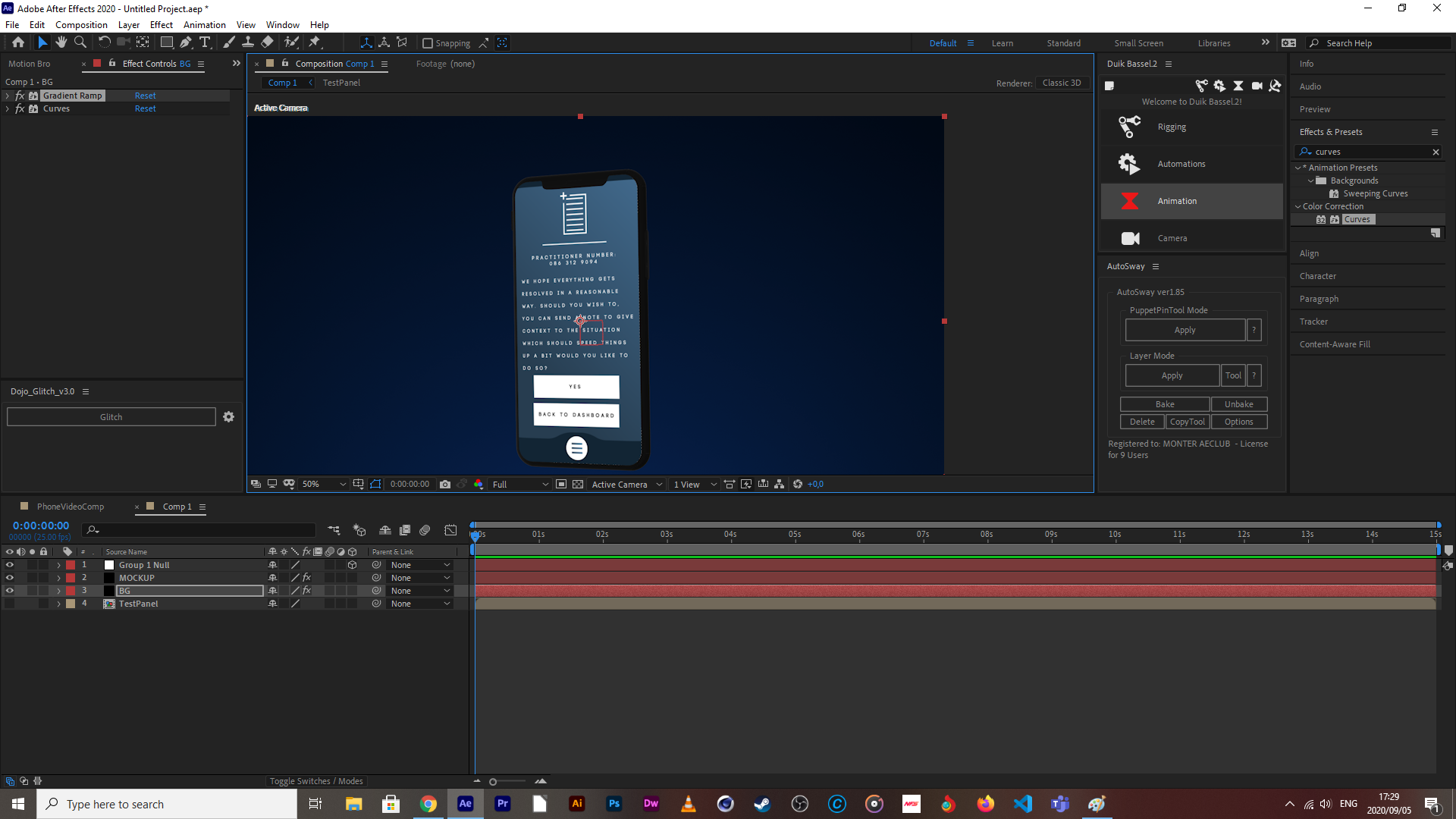Show the TestPanel layer visibility
The width and height of the screenshot is (1456, 819).
(x=10, y=604)
